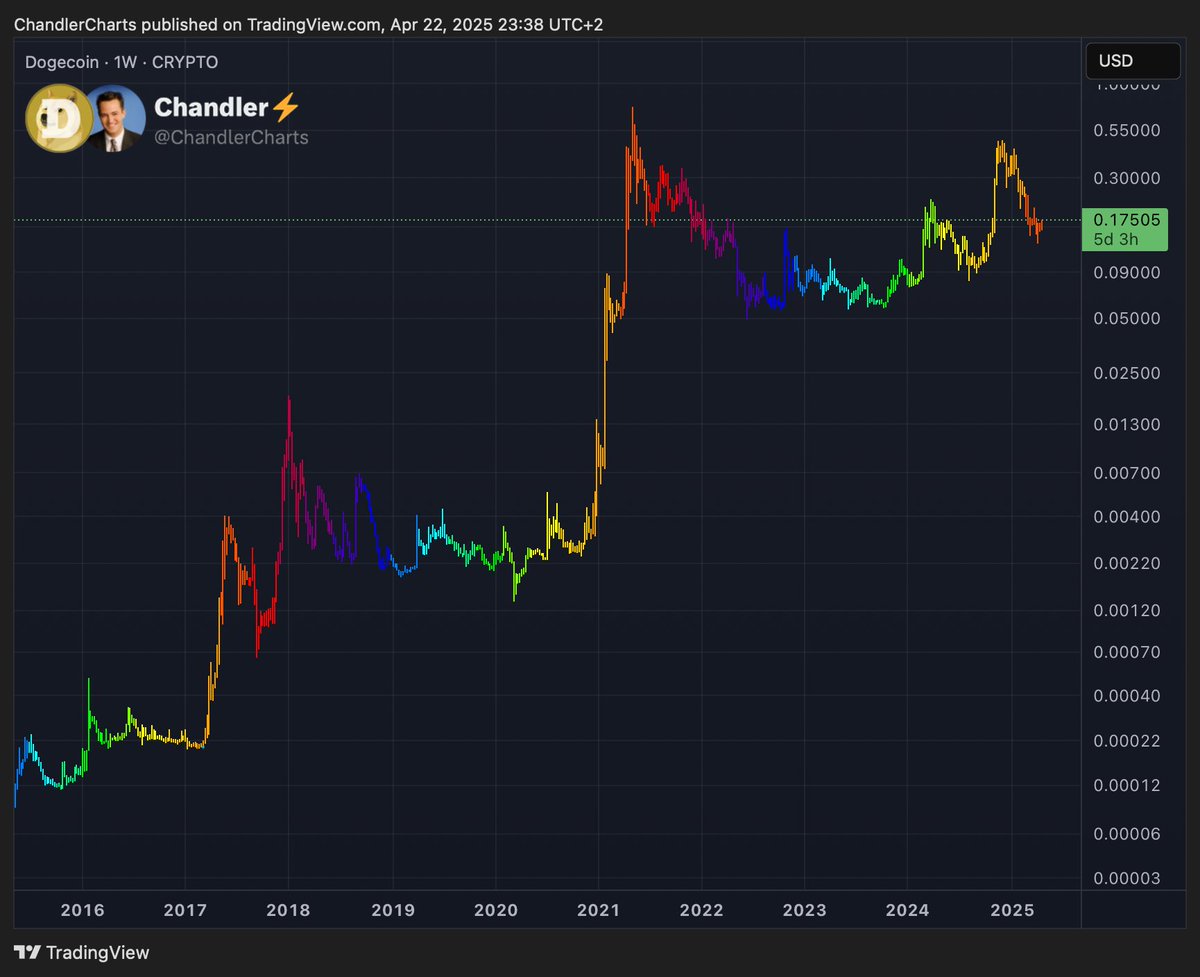Viewport: 1200px width, 977px height.
Task: Click the 0.00400 price axis value
Action: pyautogui.click(x=1125, y=517)
